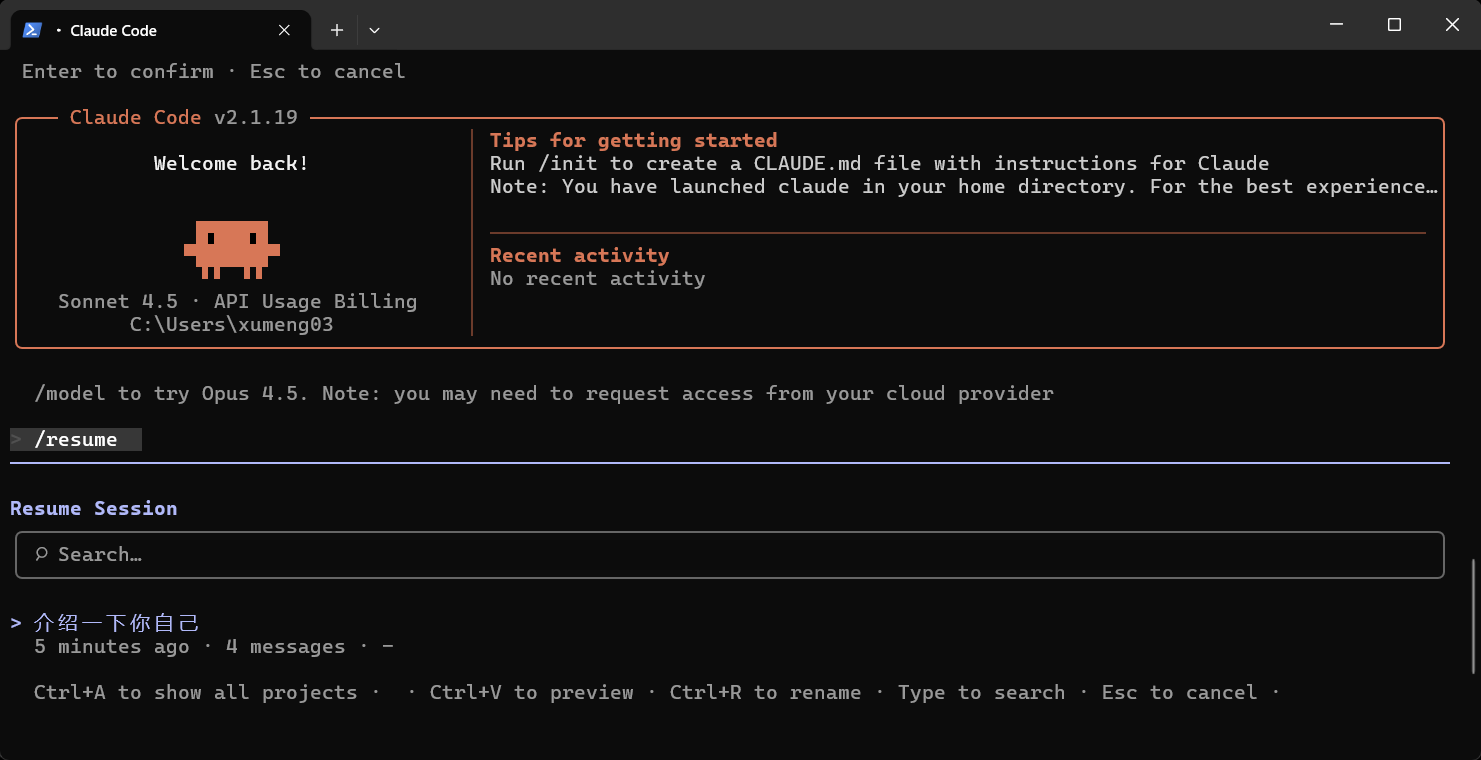
Task: Click the "Sonnet 4.5 · API Usage Billing" line
Action: pos(238,301)
